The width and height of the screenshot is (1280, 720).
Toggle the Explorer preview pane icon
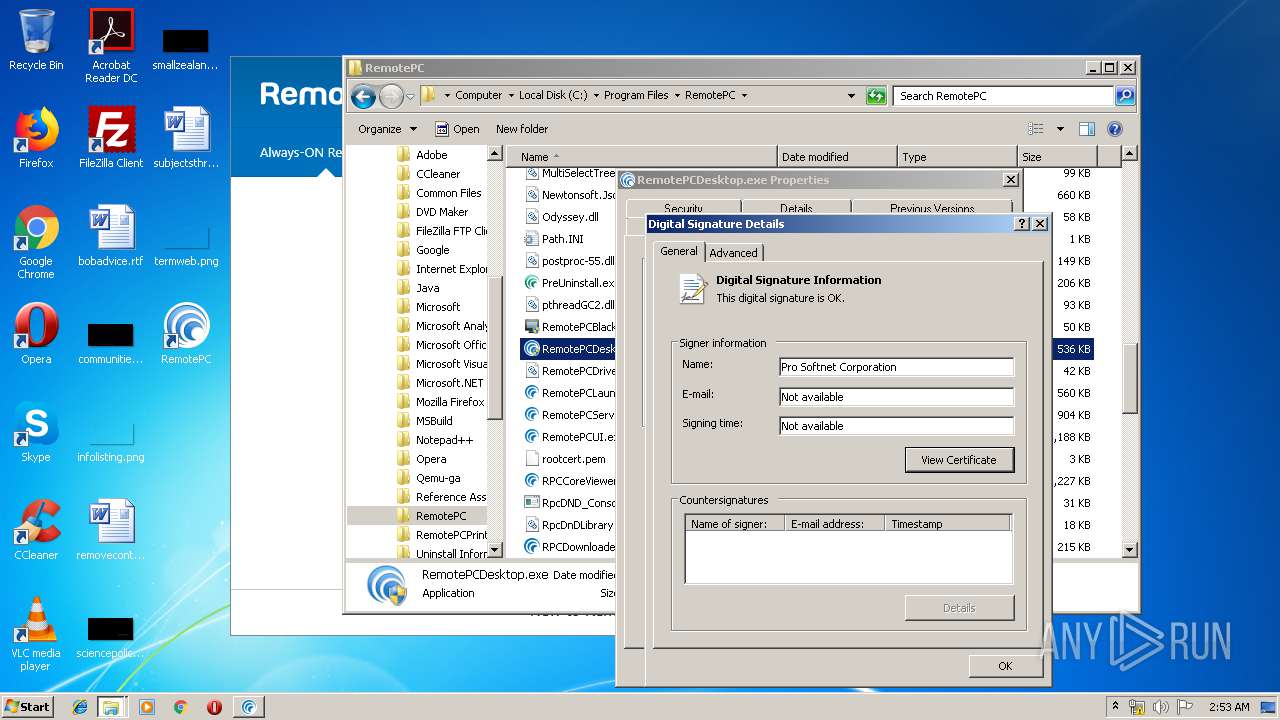pyautogui.click(x=1087, y=129)
